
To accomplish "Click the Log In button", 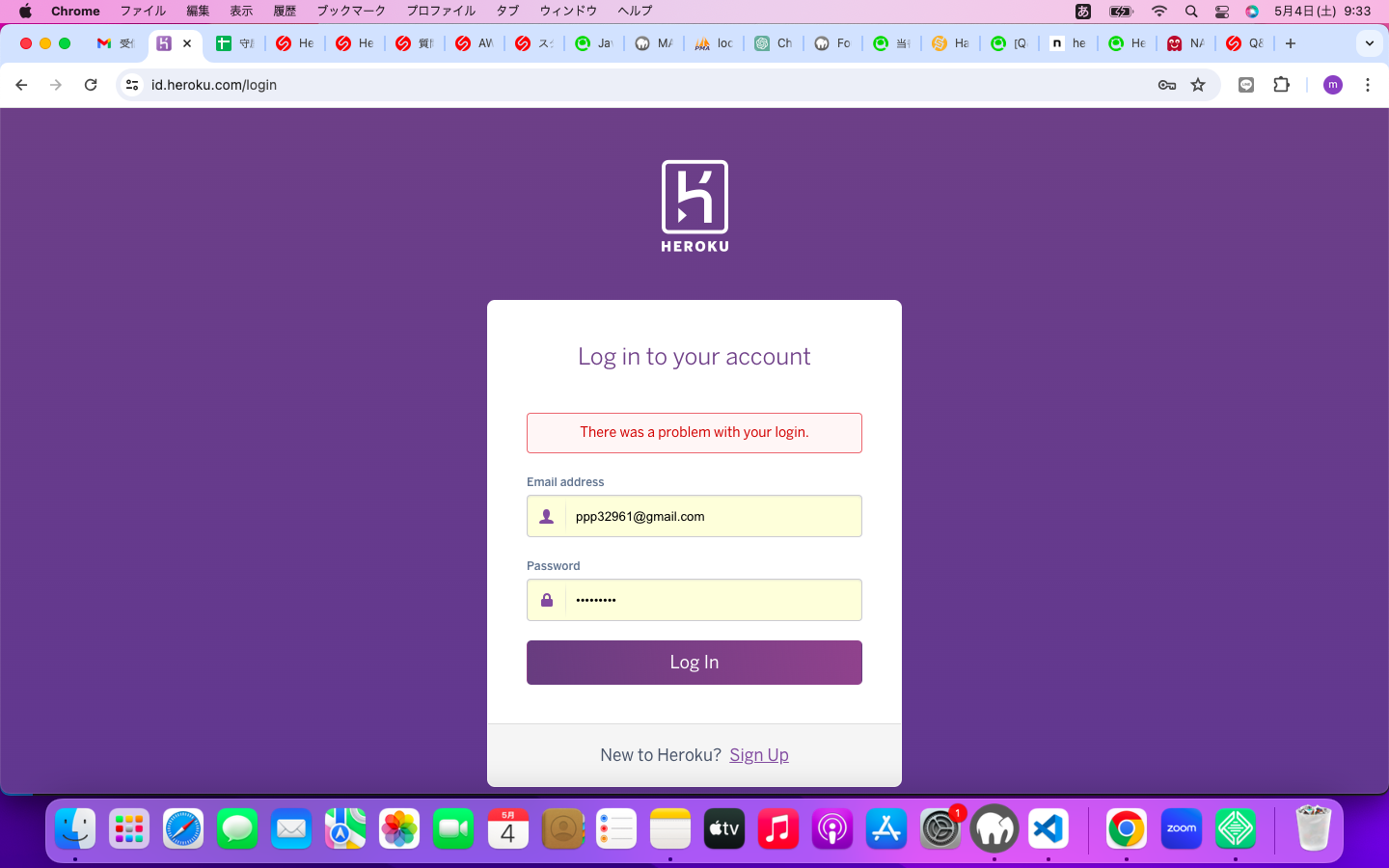I will [694, 663].
